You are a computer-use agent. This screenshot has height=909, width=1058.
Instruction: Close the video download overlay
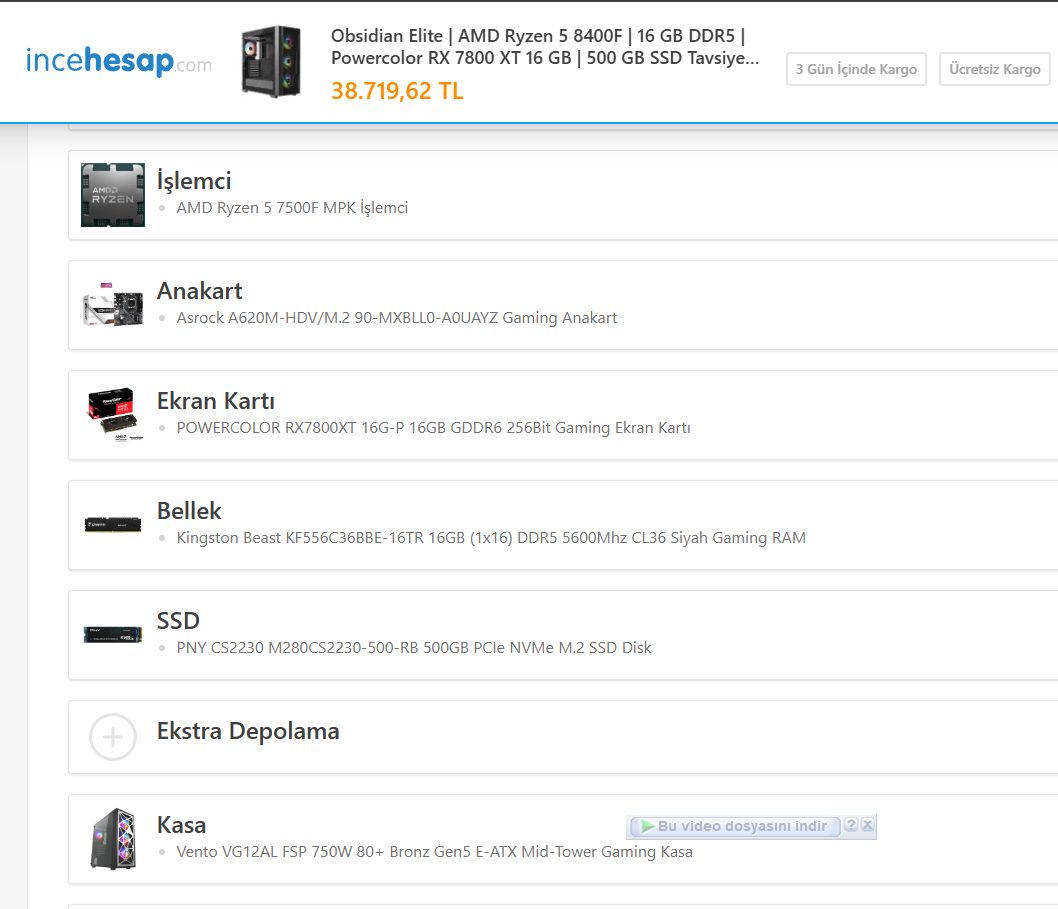(868, 825)
